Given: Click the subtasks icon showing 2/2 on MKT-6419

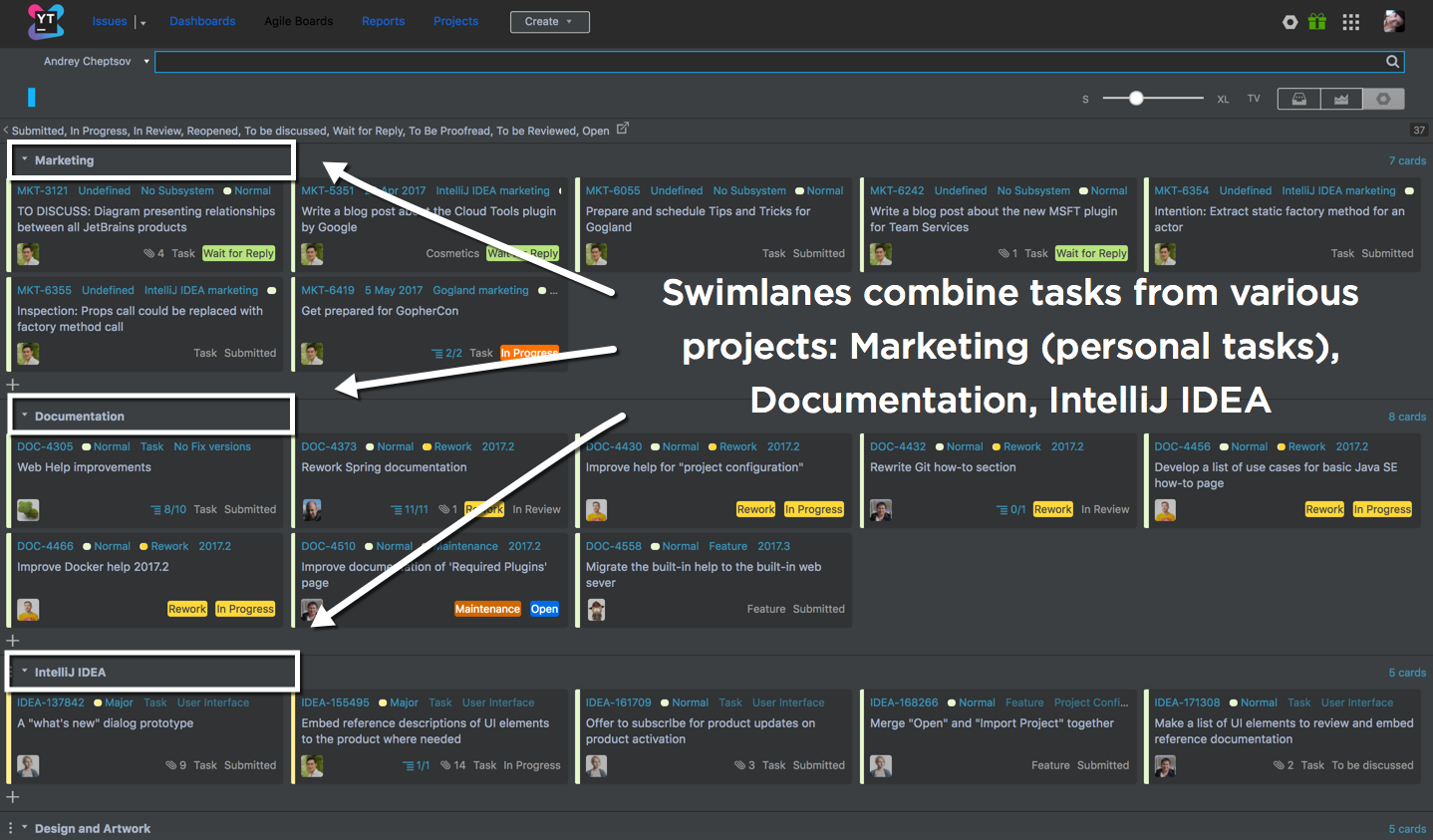Looking at the screenshot, I should click(x=437, y=354).
